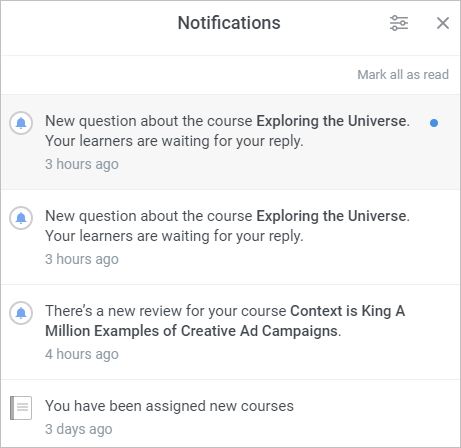Toggle the blue unread dot indicator
The height and width of the screenshot is (448, 461).
[434, 123]
